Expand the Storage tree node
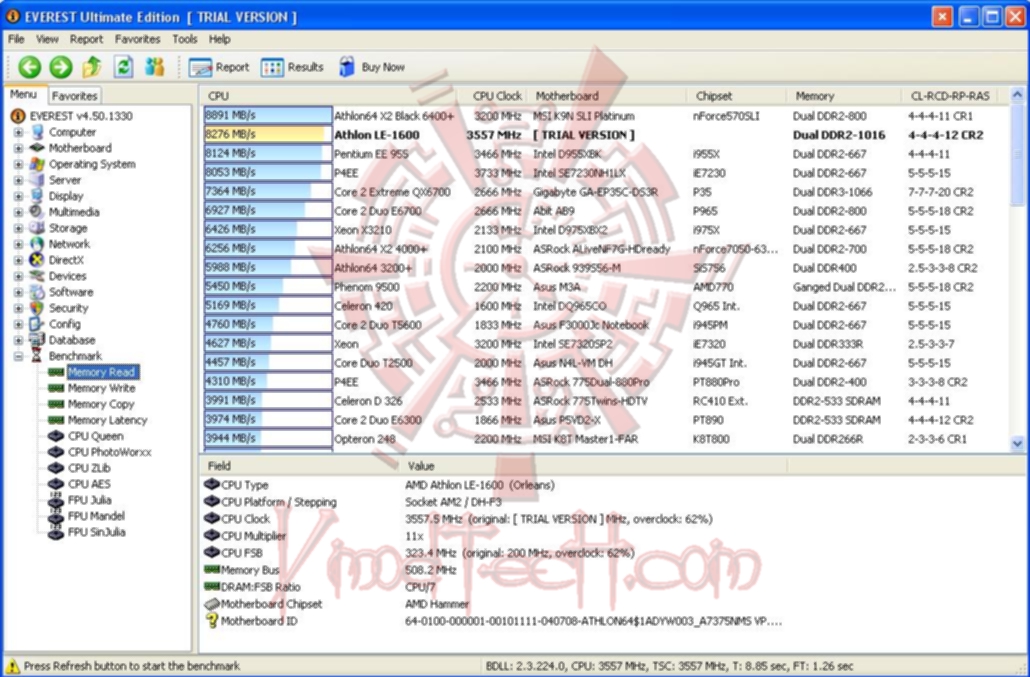The width and height of the screenshot is (1030, 677). pyautogui.click(x=18, y=228)
